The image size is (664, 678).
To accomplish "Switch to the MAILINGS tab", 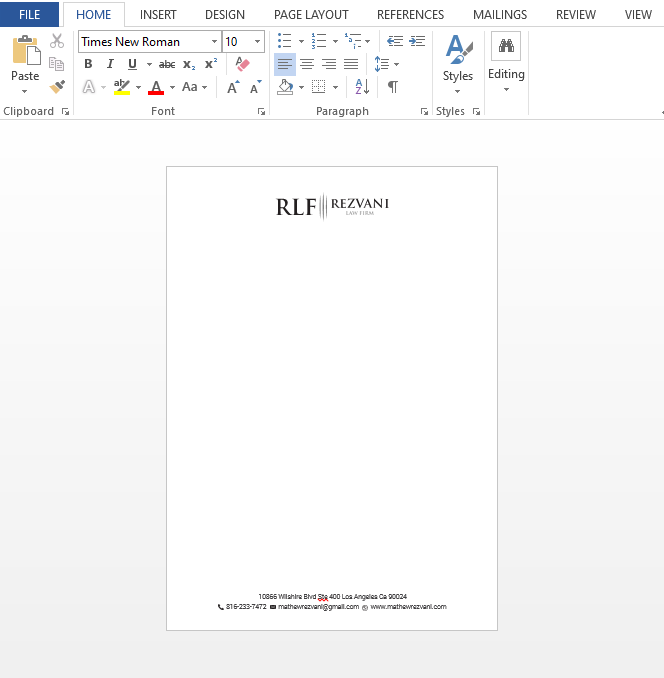I will [x=500, y=15].
